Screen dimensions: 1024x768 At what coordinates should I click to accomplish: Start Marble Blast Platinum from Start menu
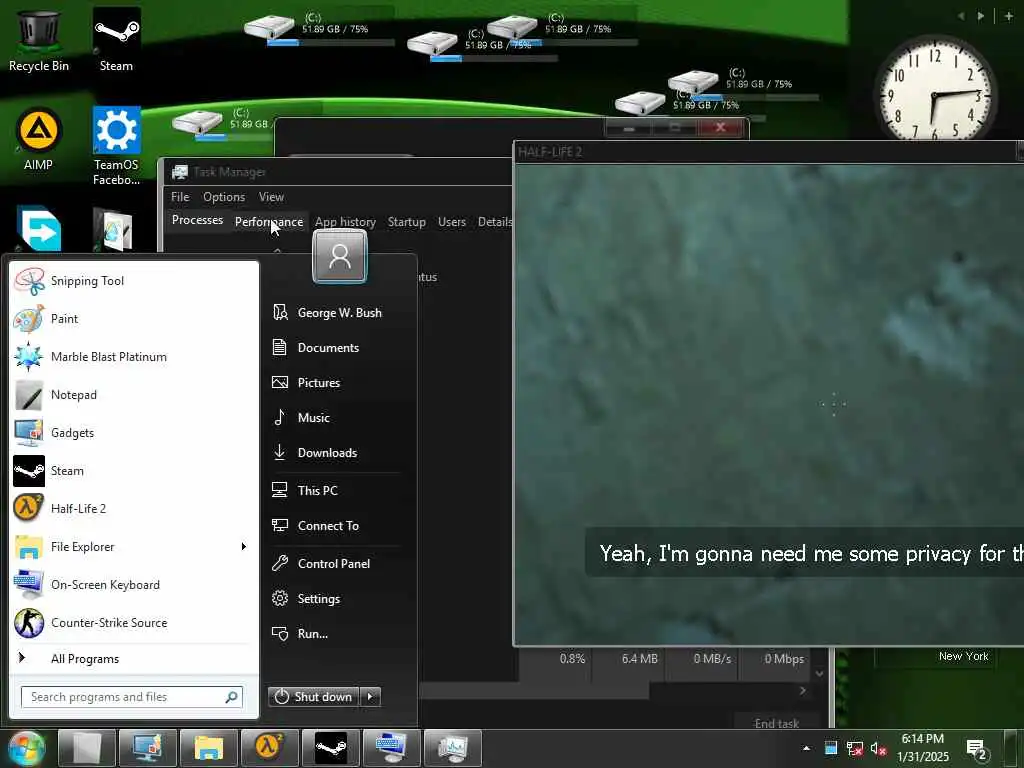[x=134, y=357]
